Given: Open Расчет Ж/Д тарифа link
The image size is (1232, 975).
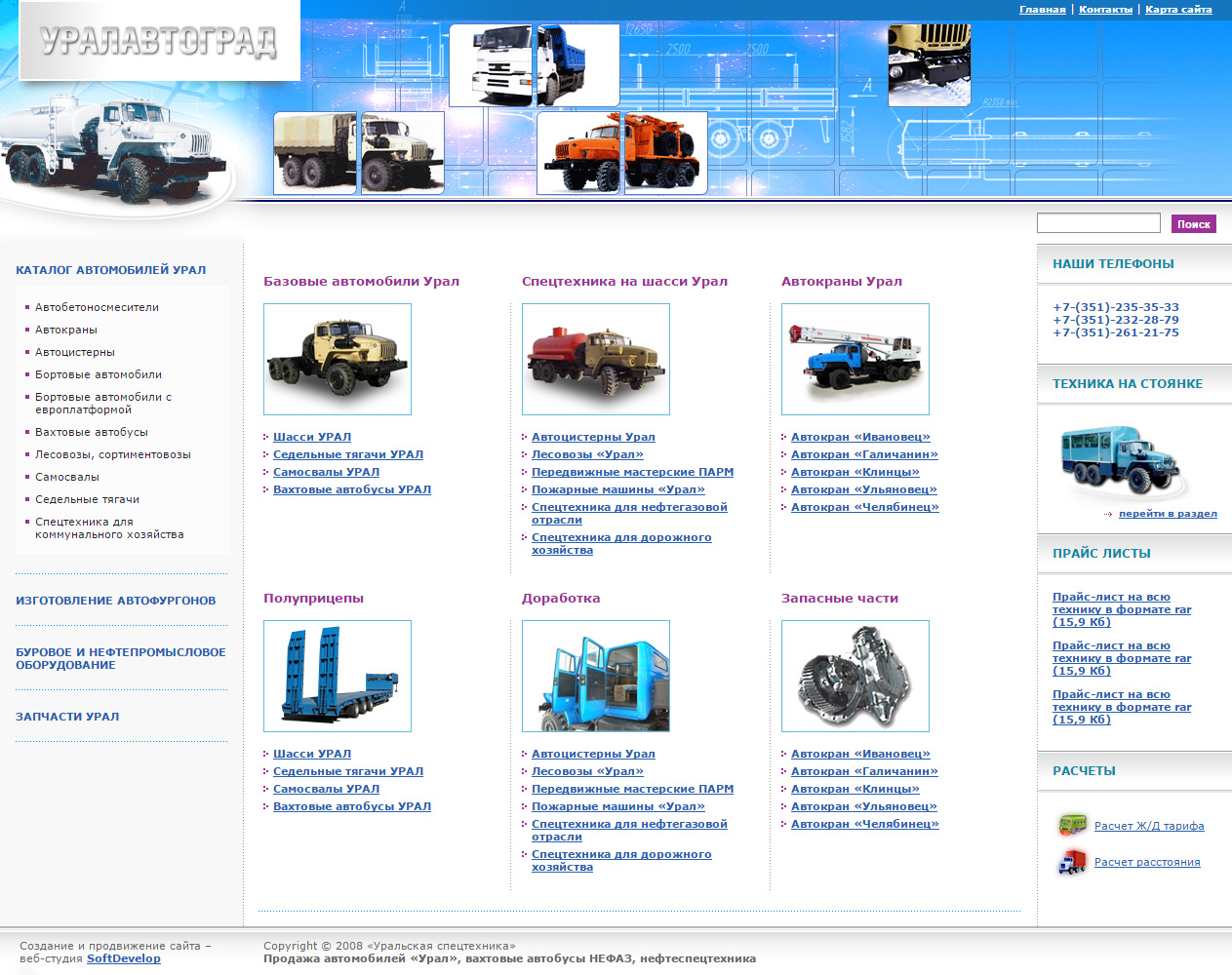Looking at the screenshot, I should [1149, 826].
